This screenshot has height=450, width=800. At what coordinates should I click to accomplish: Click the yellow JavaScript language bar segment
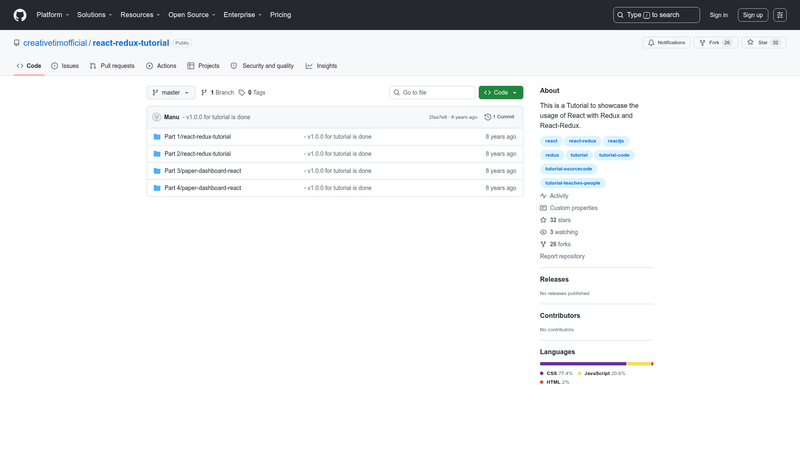tap(639, 364)
